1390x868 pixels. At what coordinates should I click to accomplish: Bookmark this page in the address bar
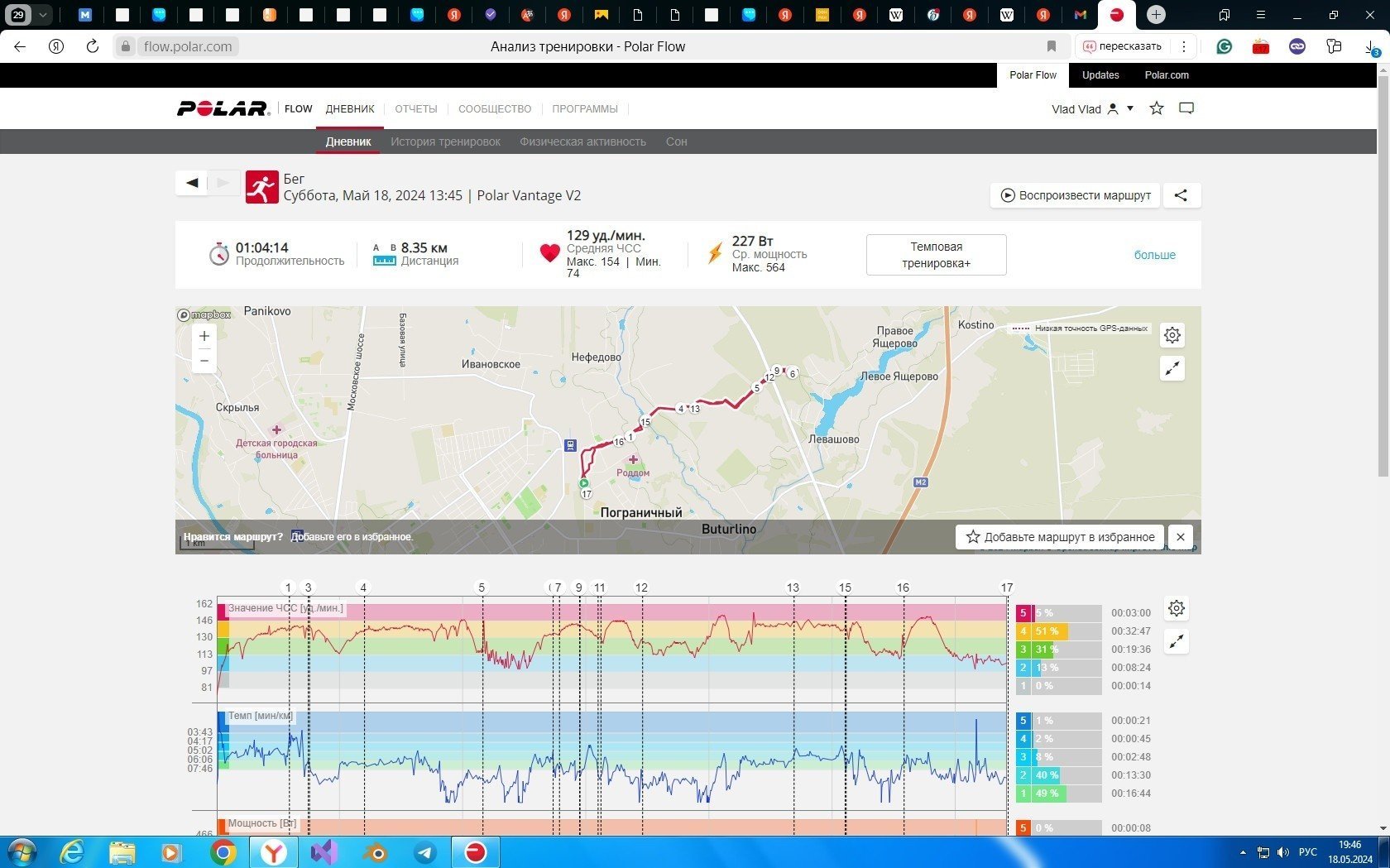click(1052, 46)
